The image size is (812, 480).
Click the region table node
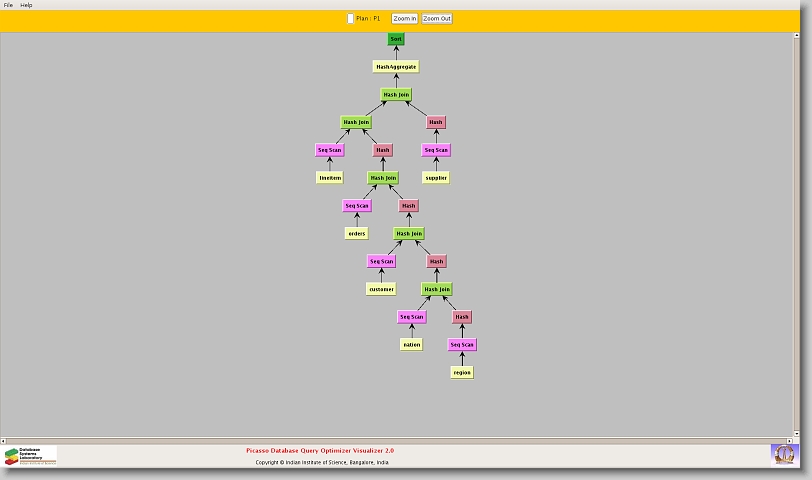461,373
